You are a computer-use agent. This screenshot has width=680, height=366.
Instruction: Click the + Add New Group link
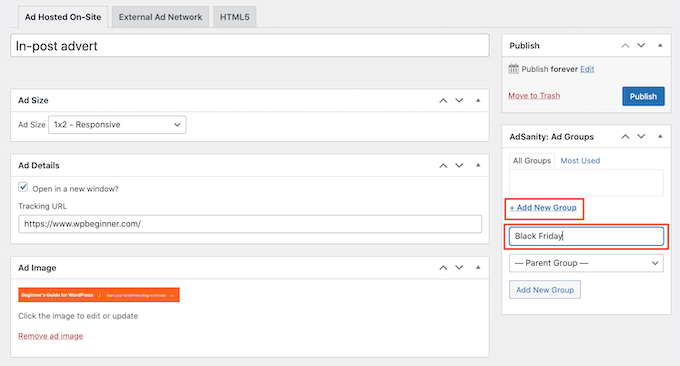(x=543, y=208)
